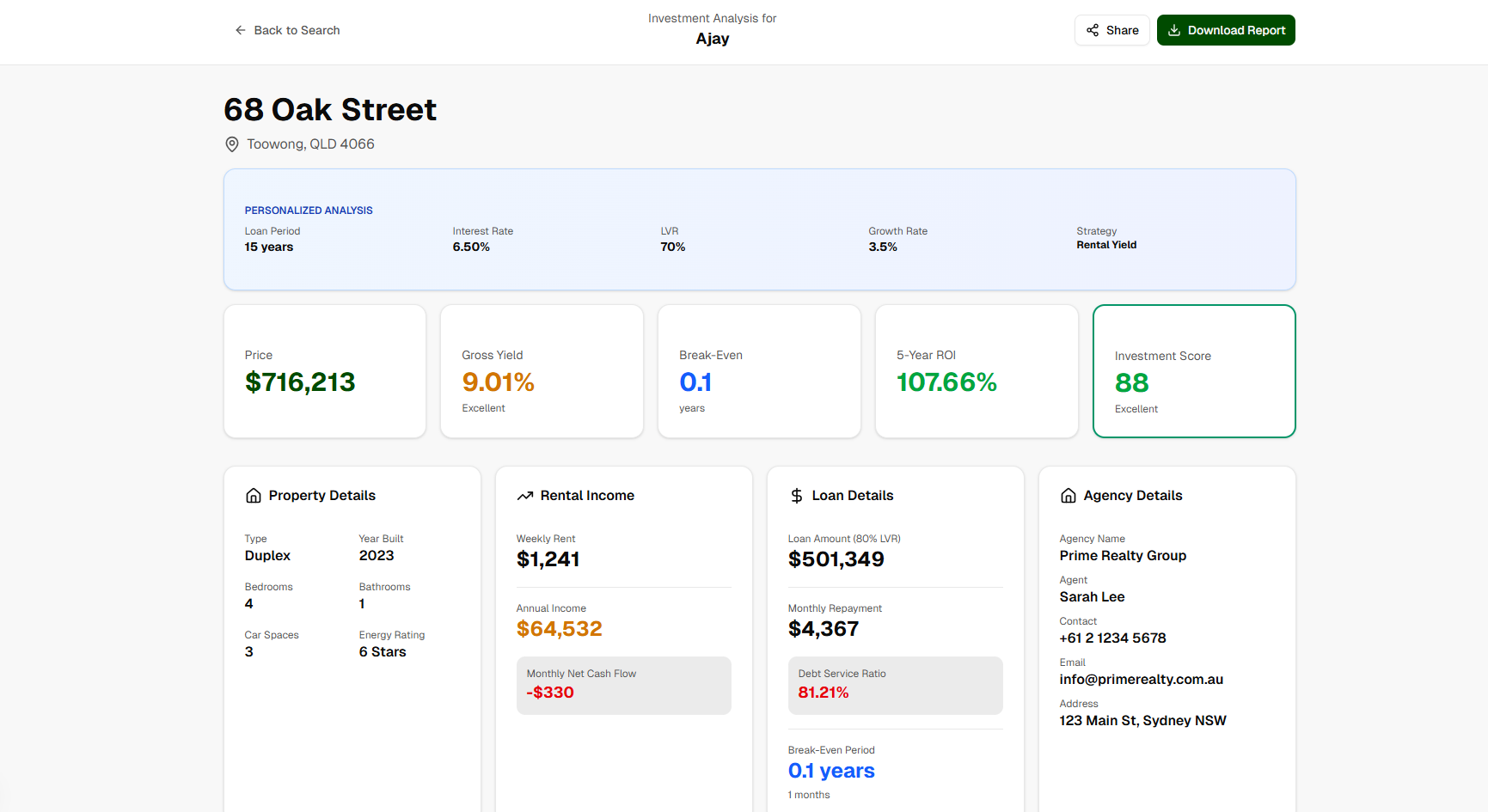This screenshot has width=1488, height=812.
Task: Click the Monthly Net Cash Flow box
Action: [x=623, y=686]
